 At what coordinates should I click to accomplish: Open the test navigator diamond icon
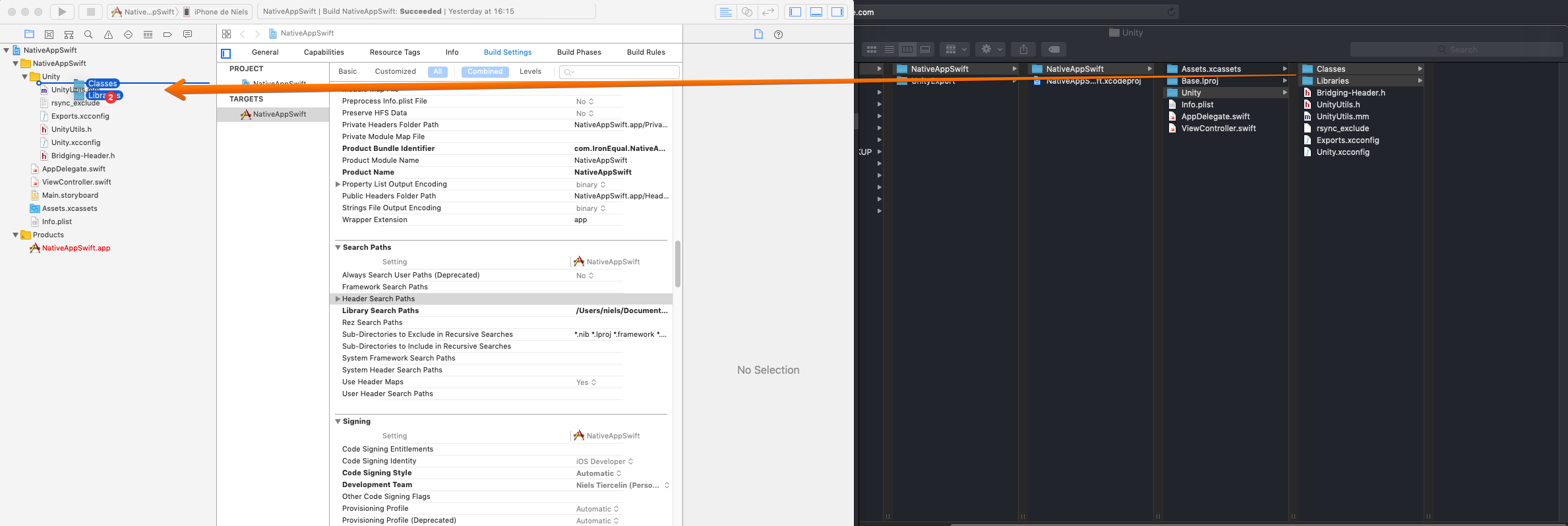pos(128,34)
